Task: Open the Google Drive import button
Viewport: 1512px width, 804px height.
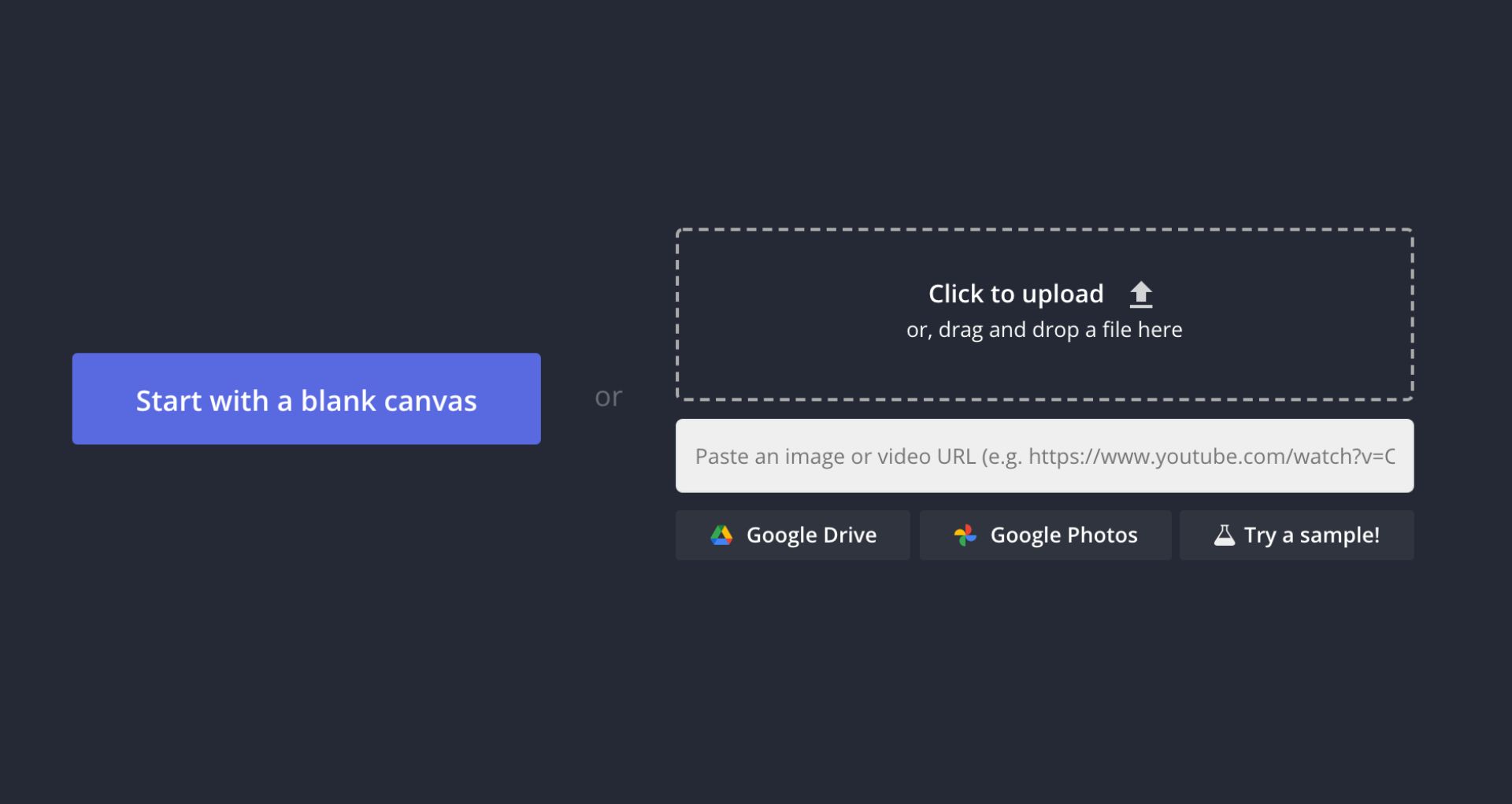Action: pos(793,535)
